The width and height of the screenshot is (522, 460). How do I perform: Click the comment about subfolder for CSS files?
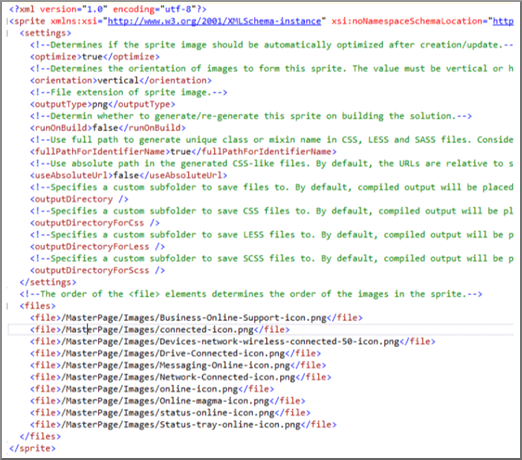tap(272, 211)
